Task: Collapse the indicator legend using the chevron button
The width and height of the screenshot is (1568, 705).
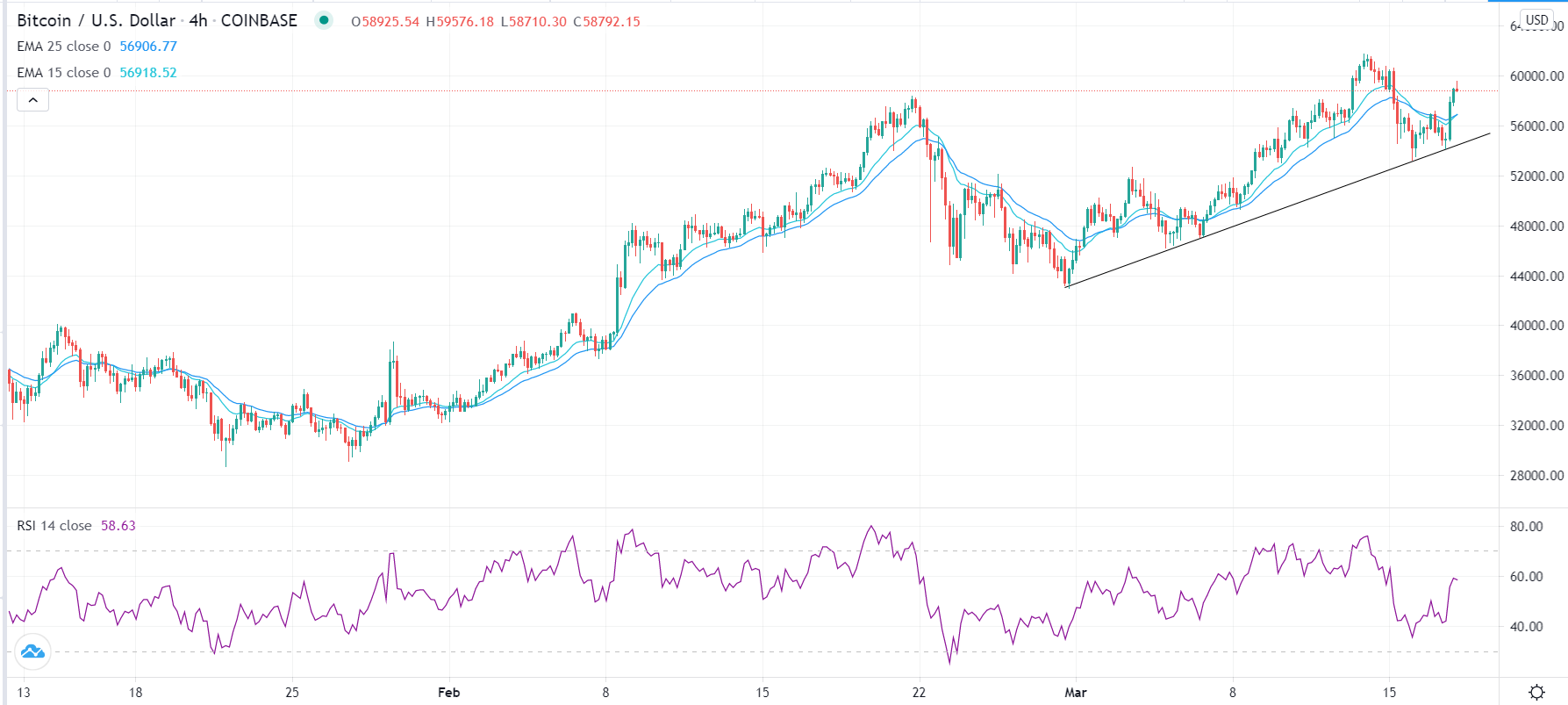Action: tap(32, 99)
